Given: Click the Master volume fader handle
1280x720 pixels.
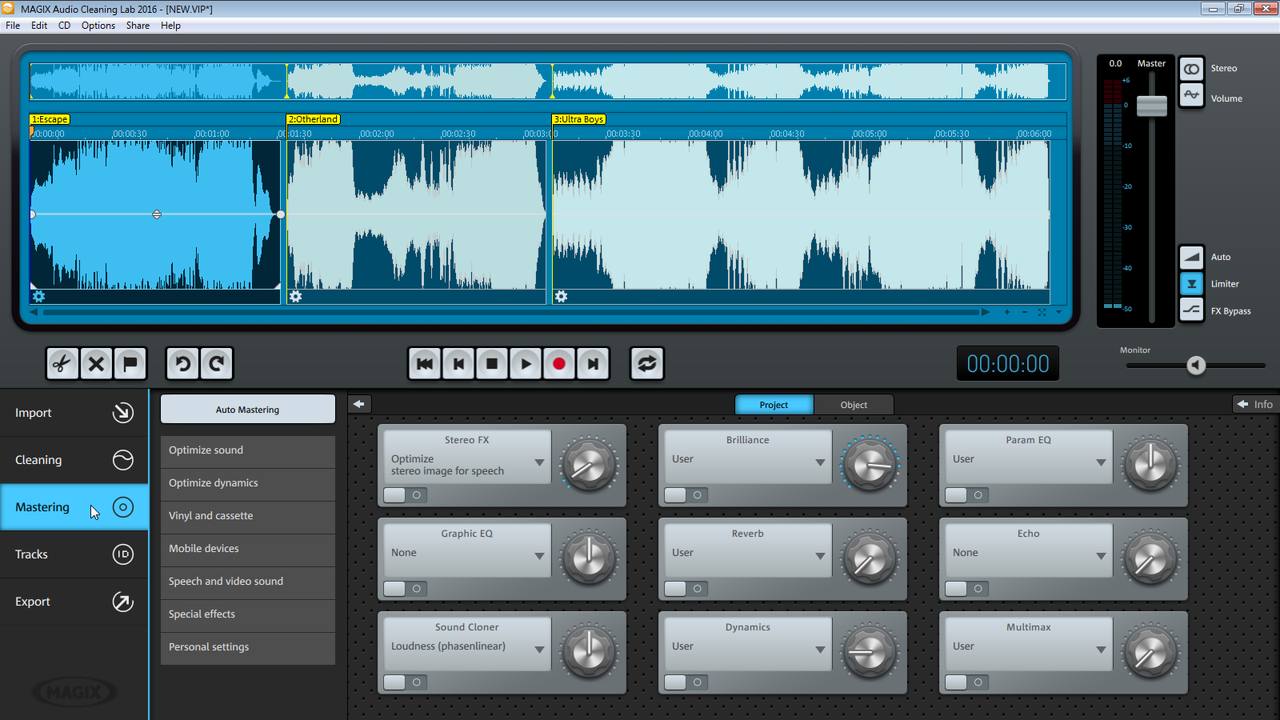Looking at the screenshot, I should click(1152, 106).
